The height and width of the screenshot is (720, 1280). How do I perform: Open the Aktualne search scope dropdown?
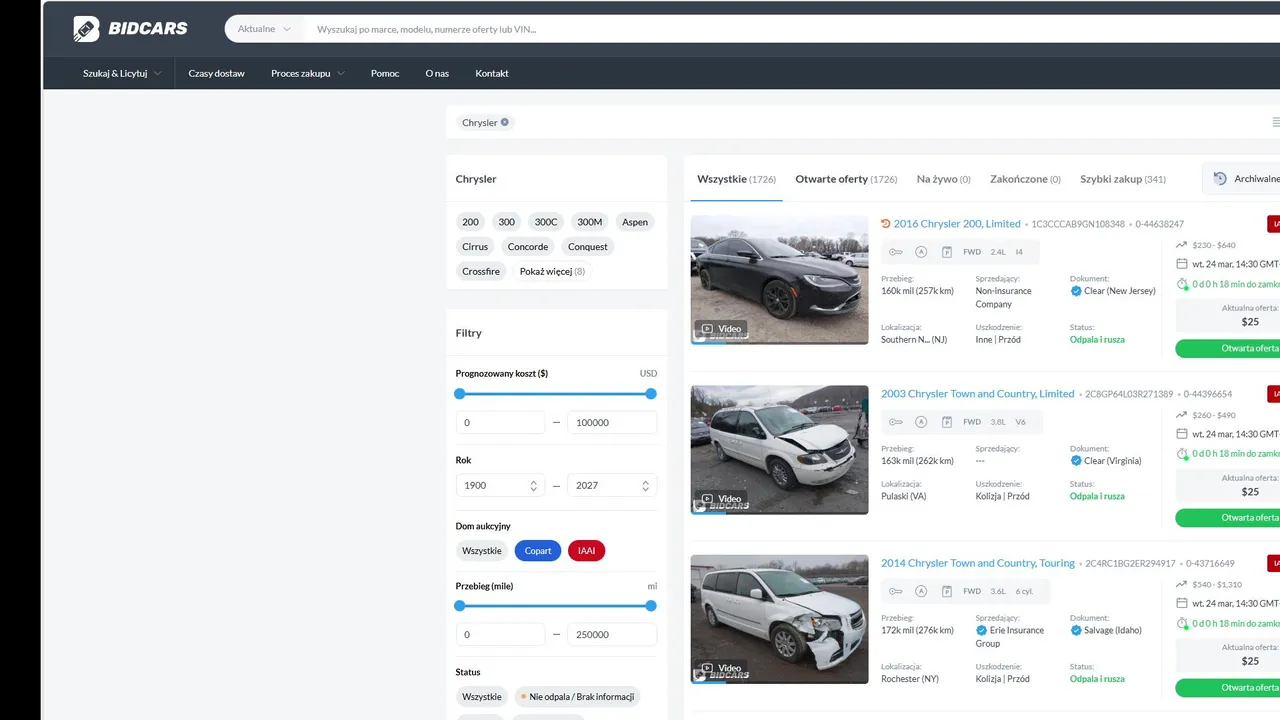pyautogui.click(x=264, y=29)
